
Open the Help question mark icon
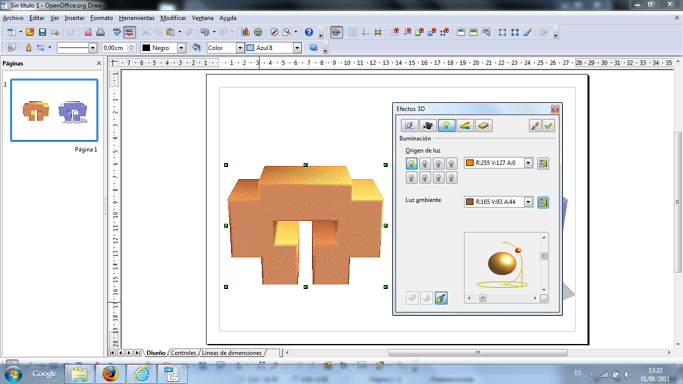[309, 32]
